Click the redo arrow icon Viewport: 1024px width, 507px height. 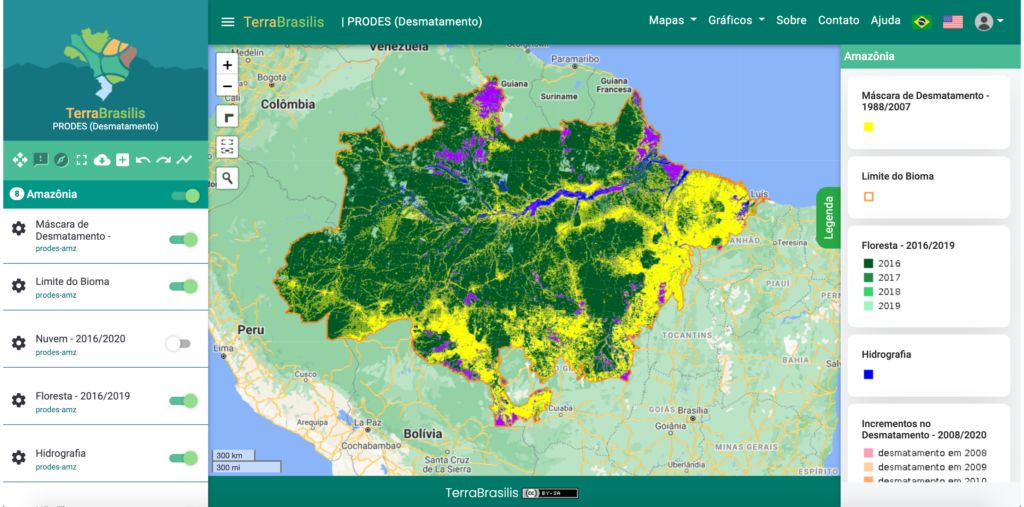[x=163, y=160]
